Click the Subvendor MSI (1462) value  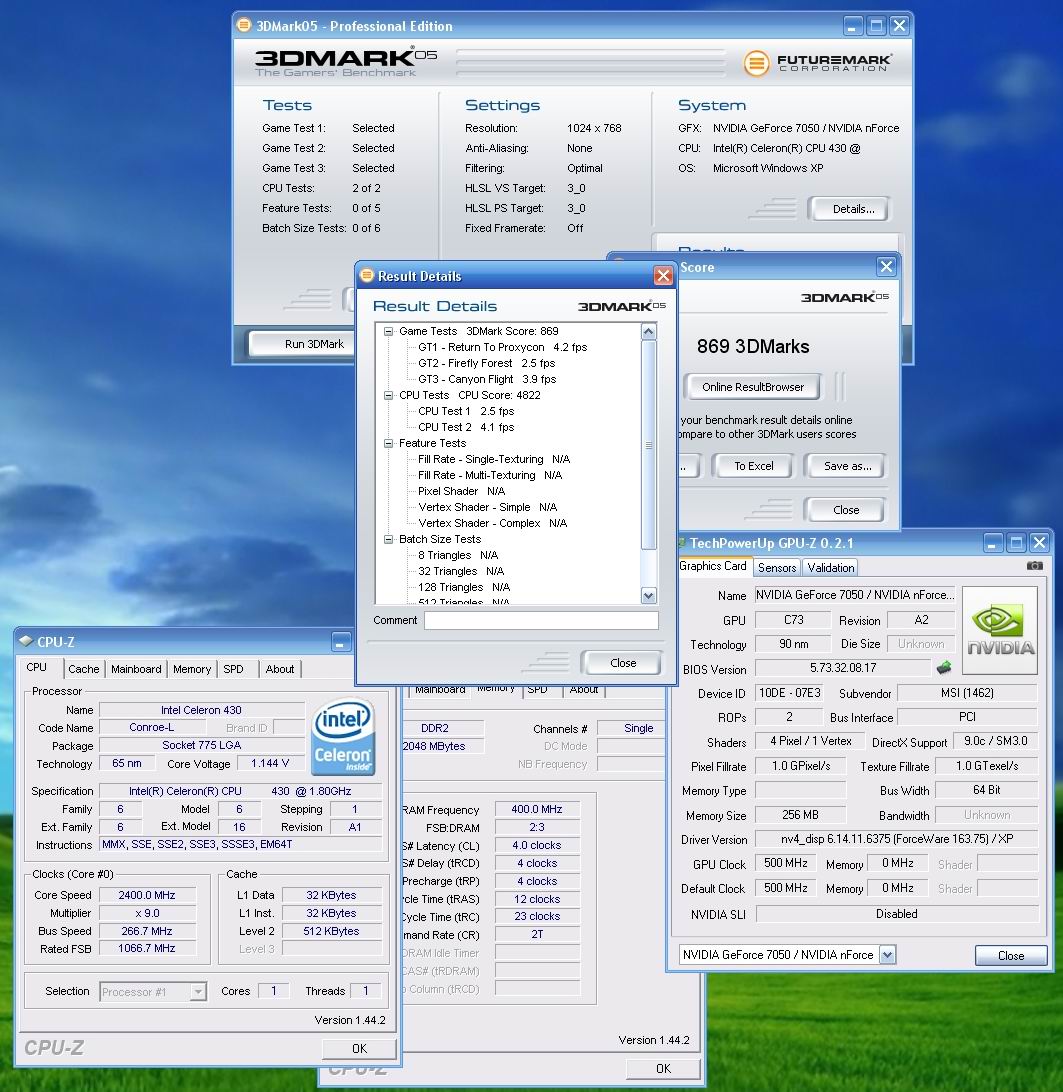tap(967, 694)
